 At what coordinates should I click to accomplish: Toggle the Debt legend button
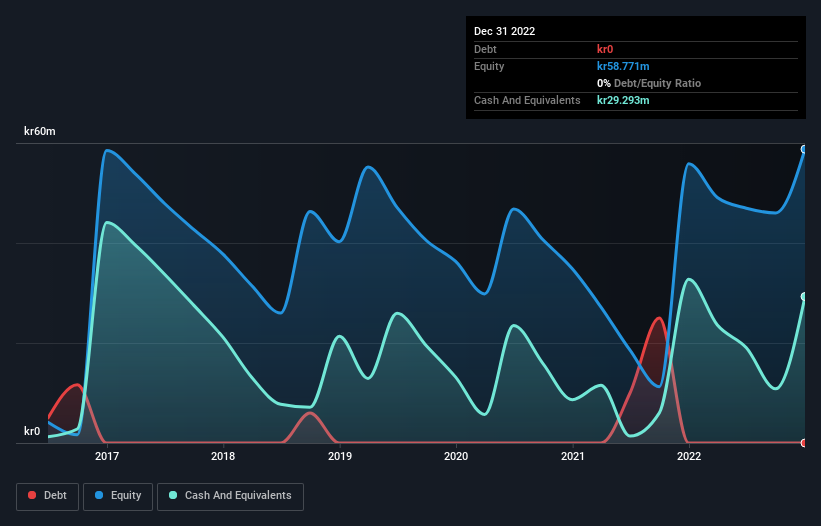point(48,496)
